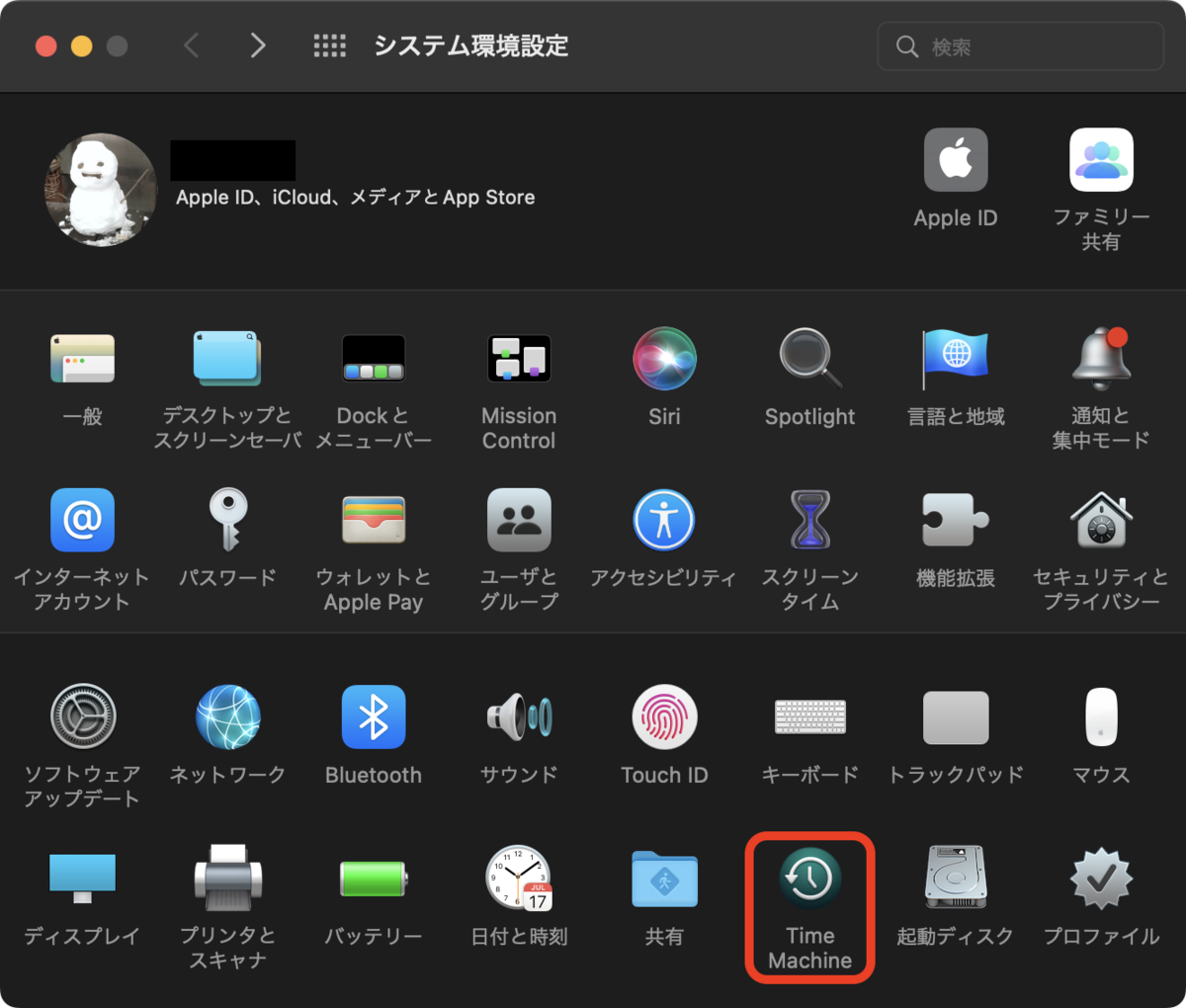The image size is (1186, 1008).
Task: Open ユーザとグループ preferences
Action: pos(519,520)
